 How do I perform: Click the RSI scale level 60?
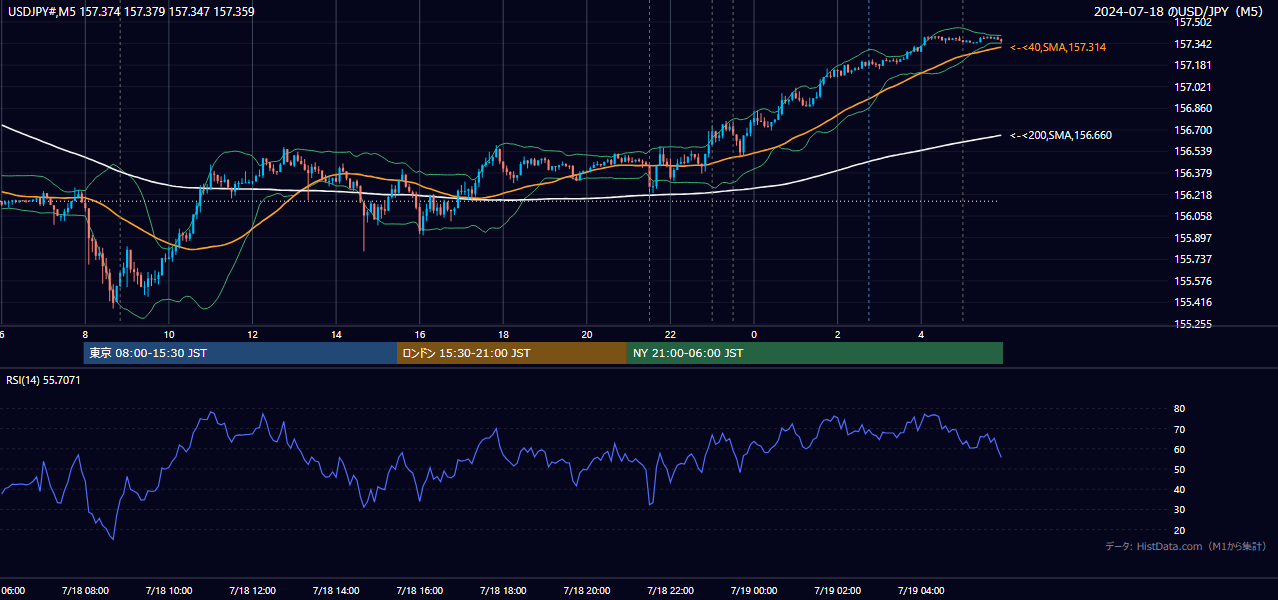tap(1179, 449)
